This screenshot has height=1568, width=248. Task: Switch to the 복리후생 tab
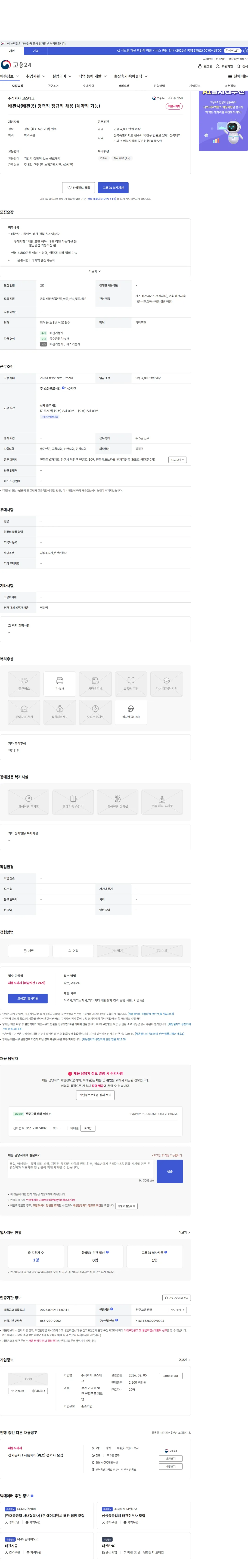point(124,86)
